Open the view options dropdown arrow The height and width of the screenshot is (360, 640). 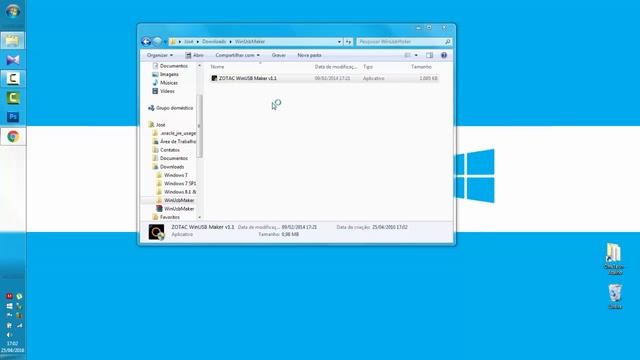tap(416, 55)
